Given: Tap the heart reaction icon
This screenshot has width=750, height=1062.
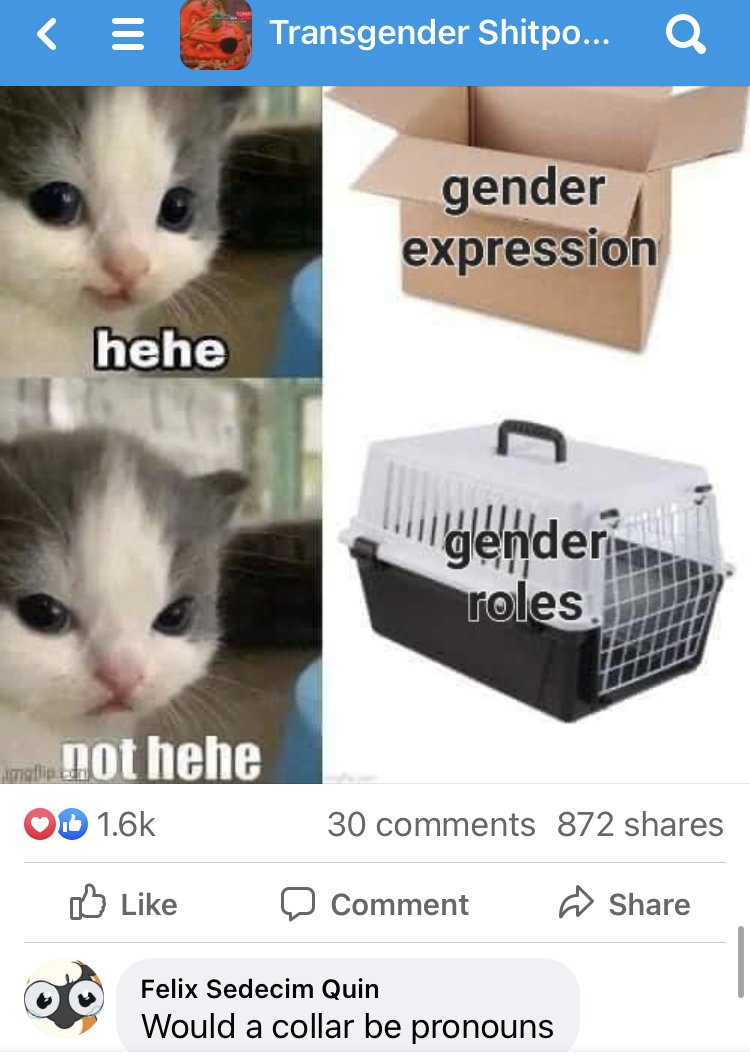Looking at the screenshot, I should [x=40, y=824].
